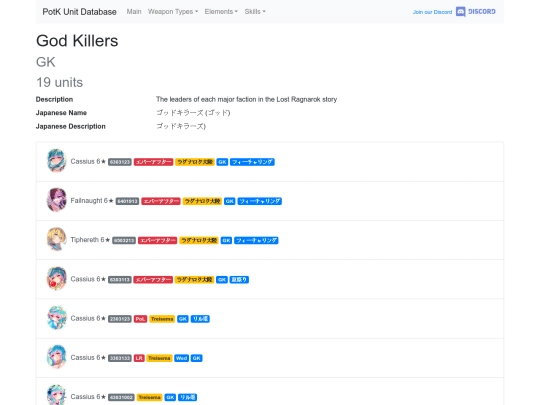This screenshot has width=540, height=405.
Task: Open PotK Unit Database home link
Action: [x=80, y=12]
